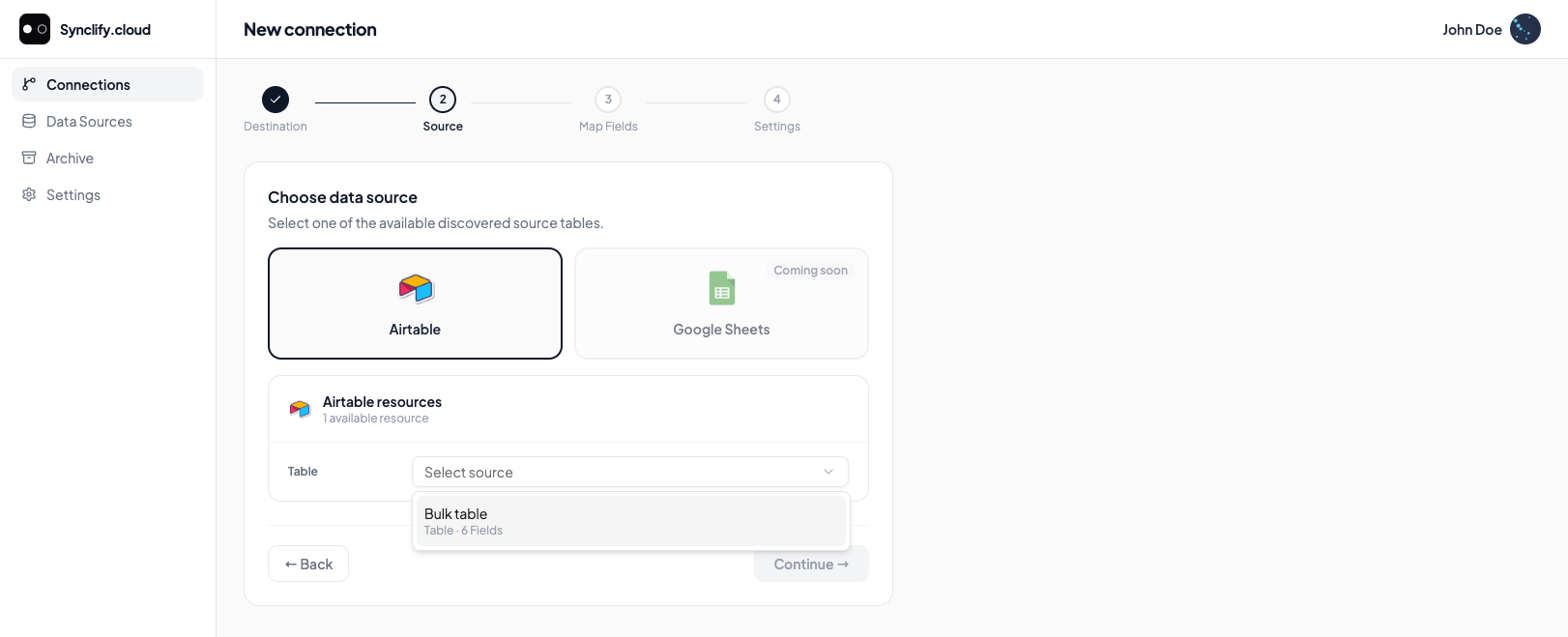Image resolution: width=1568 pixels, height=637 pixels.
Task: Click the Select source chevron arrow
Action: (828, 472)
